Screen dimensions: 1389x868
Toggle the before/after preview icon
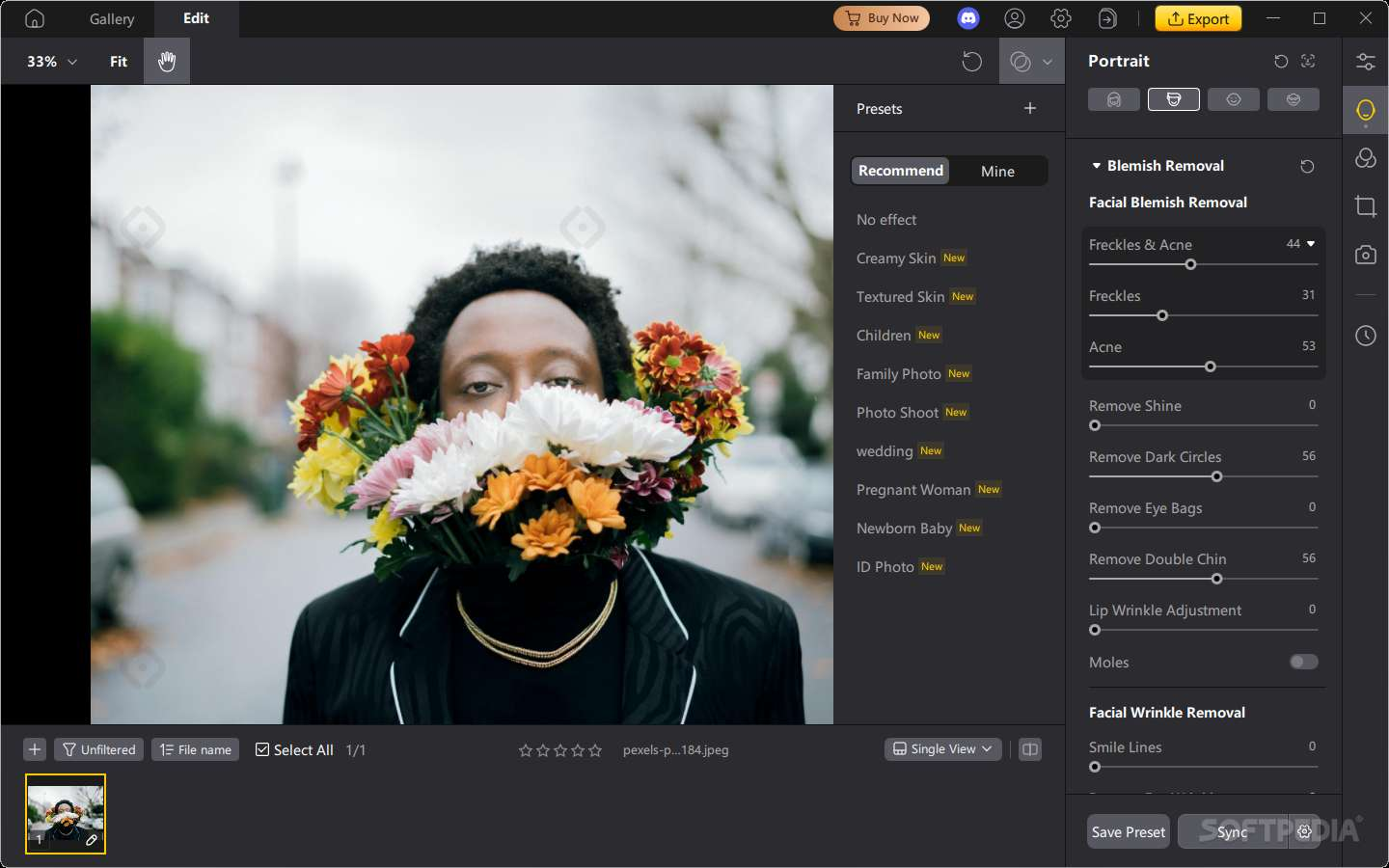pyautogui.click(x=1029, y=749)
